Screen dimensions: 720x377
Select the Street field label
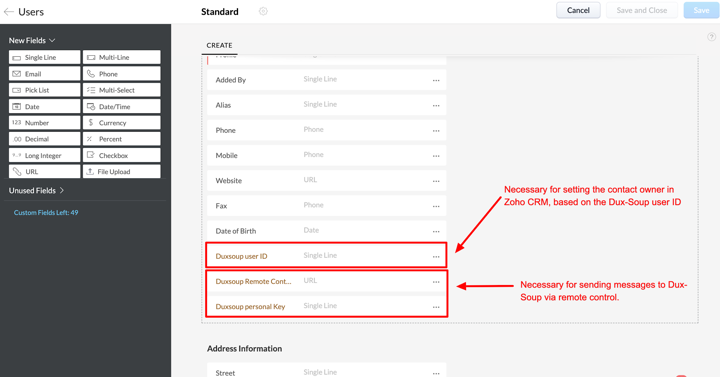pyautogui.click(x=225, y=373)
